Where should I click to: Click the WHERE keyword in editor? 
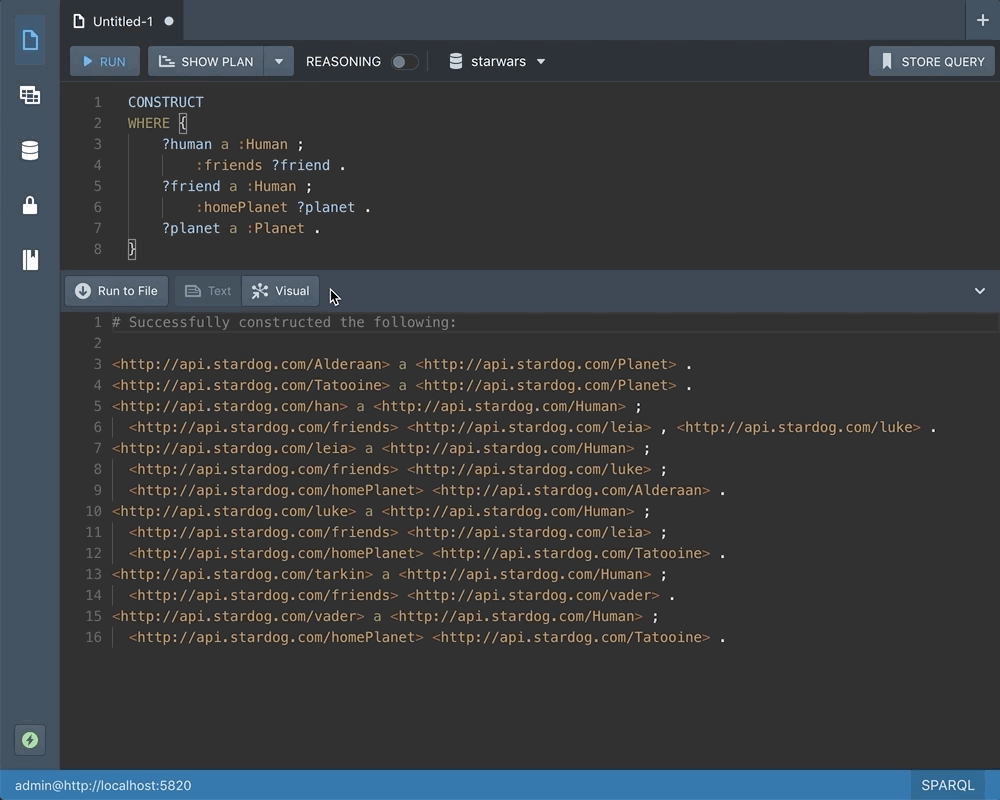click(149, 123)
